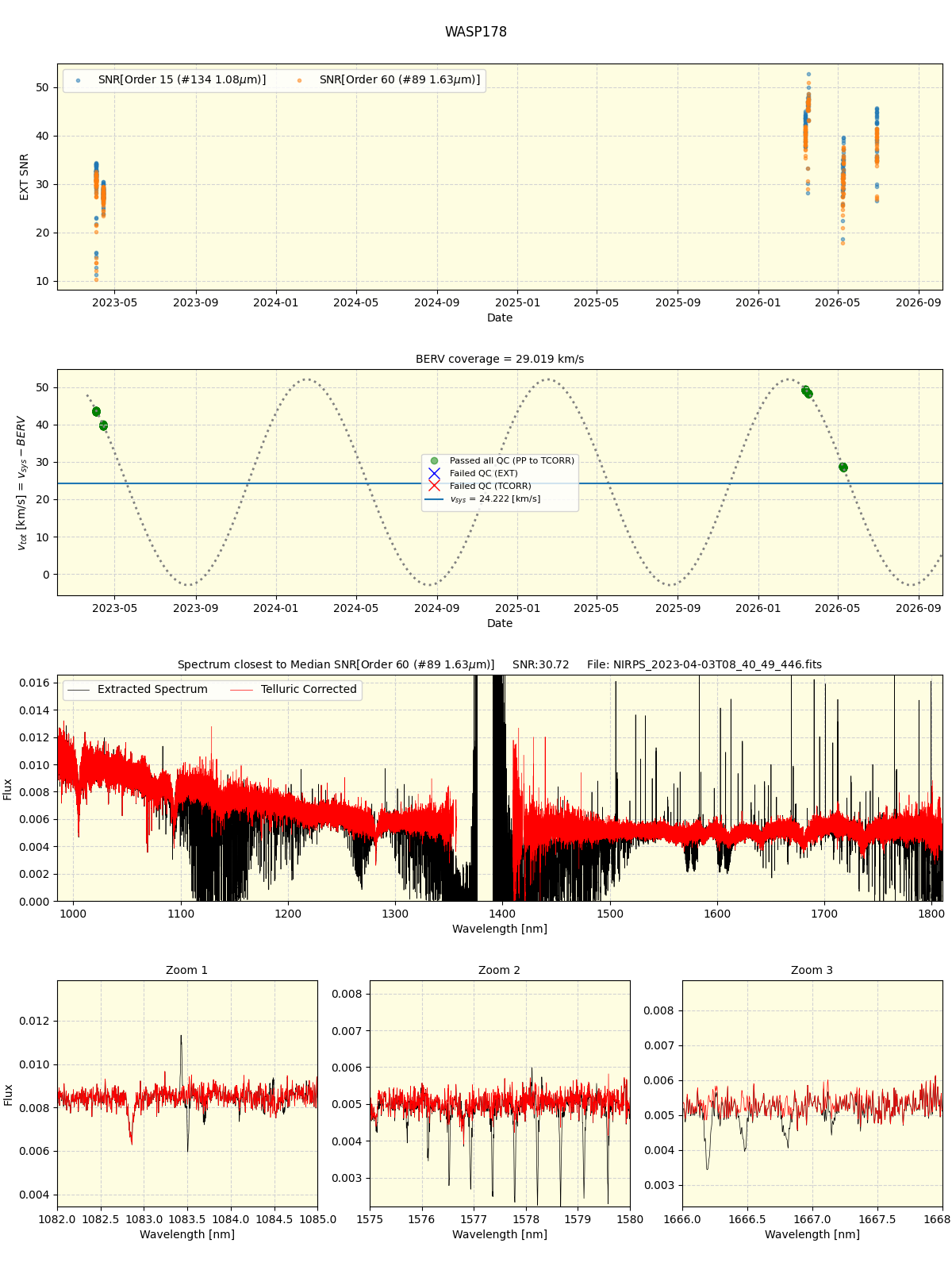Screen dimensions: 952x1270
Task: Click the 1400 wavelength tick label
Action: coord(502,914)
